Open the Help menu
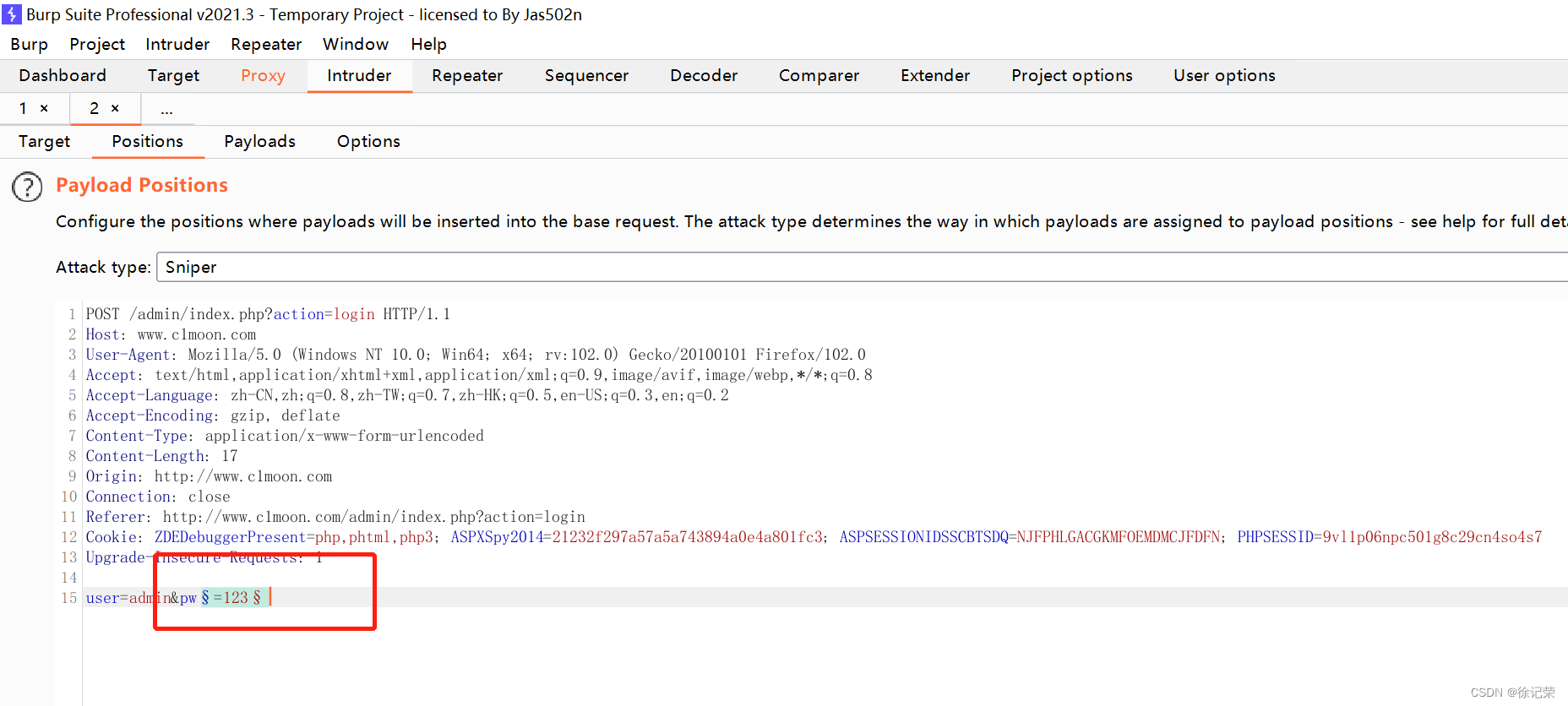The width and height of the screenshot is (1568, 706). point(428,44)
